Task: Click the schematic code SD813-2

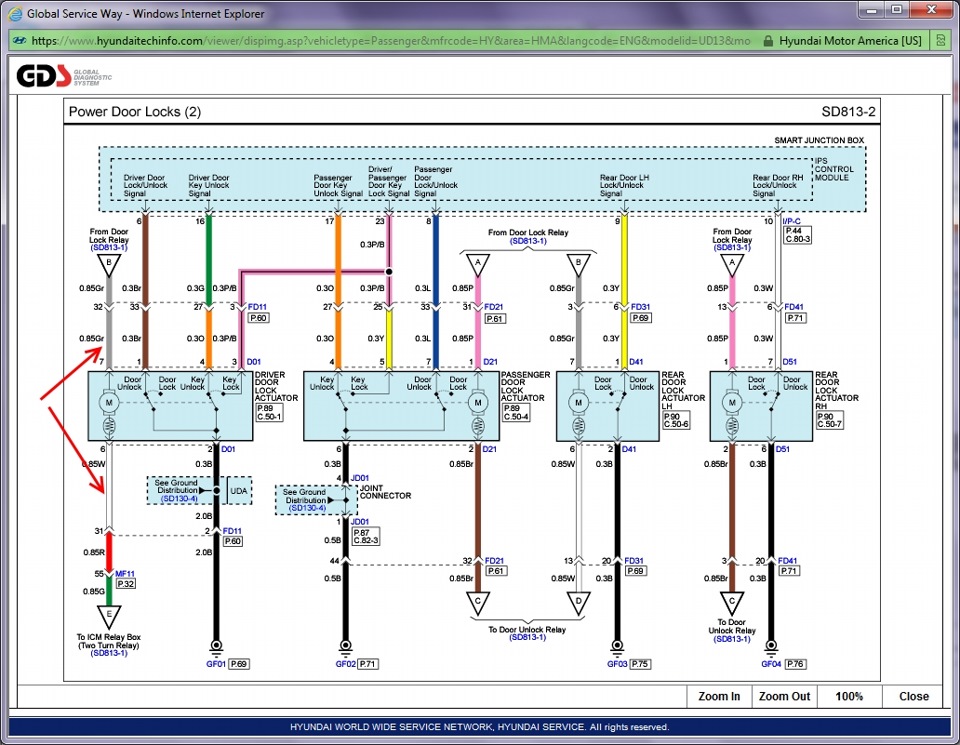Action: tap(848, 111)
